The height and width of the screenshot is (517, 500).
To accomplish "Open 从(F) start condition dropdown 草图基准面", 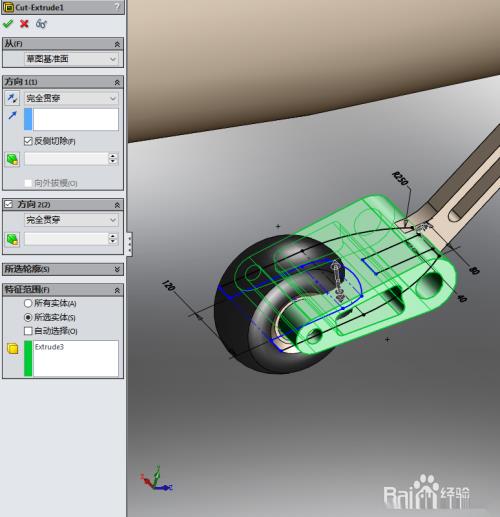I will (71, 59).
